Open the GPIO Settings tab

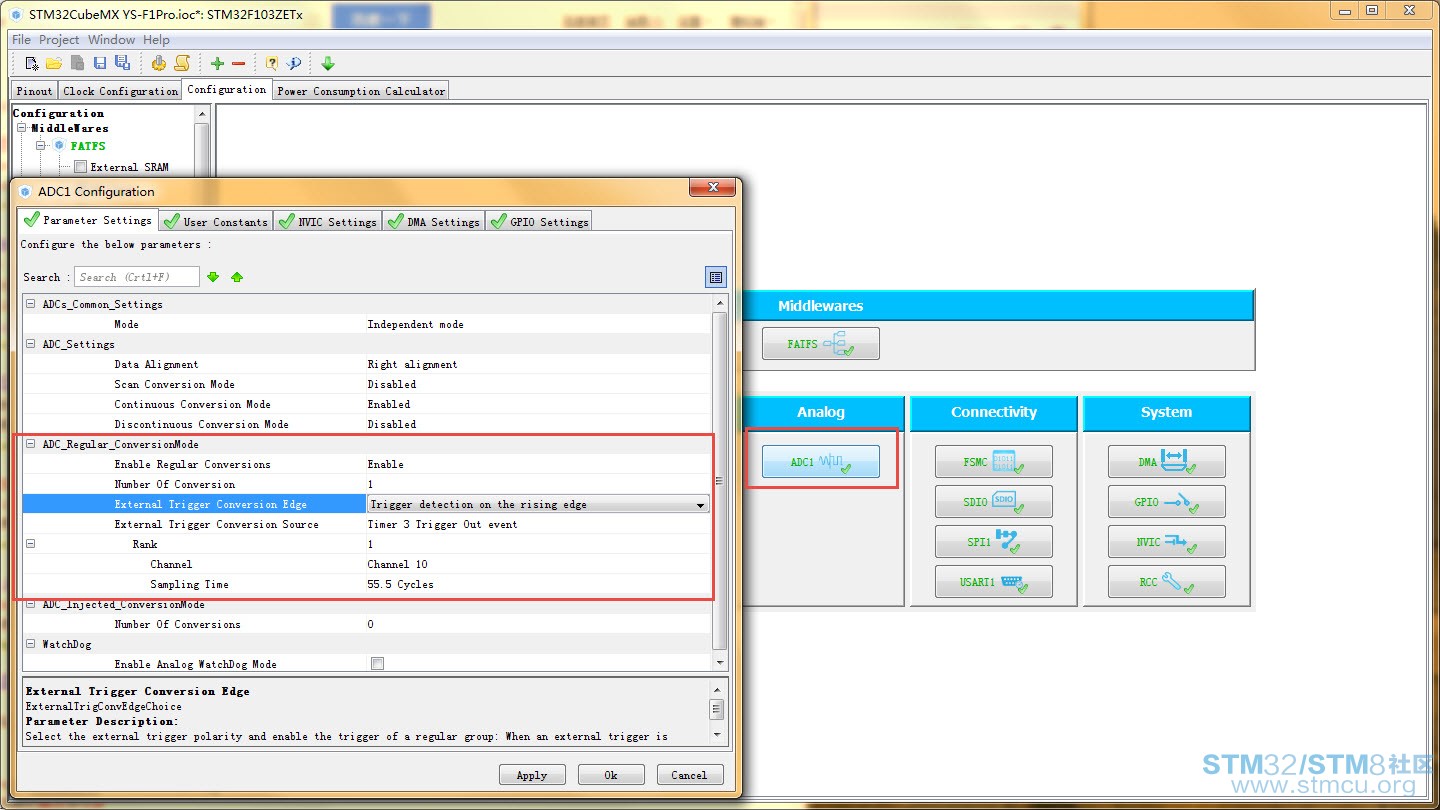pos(539,221)
